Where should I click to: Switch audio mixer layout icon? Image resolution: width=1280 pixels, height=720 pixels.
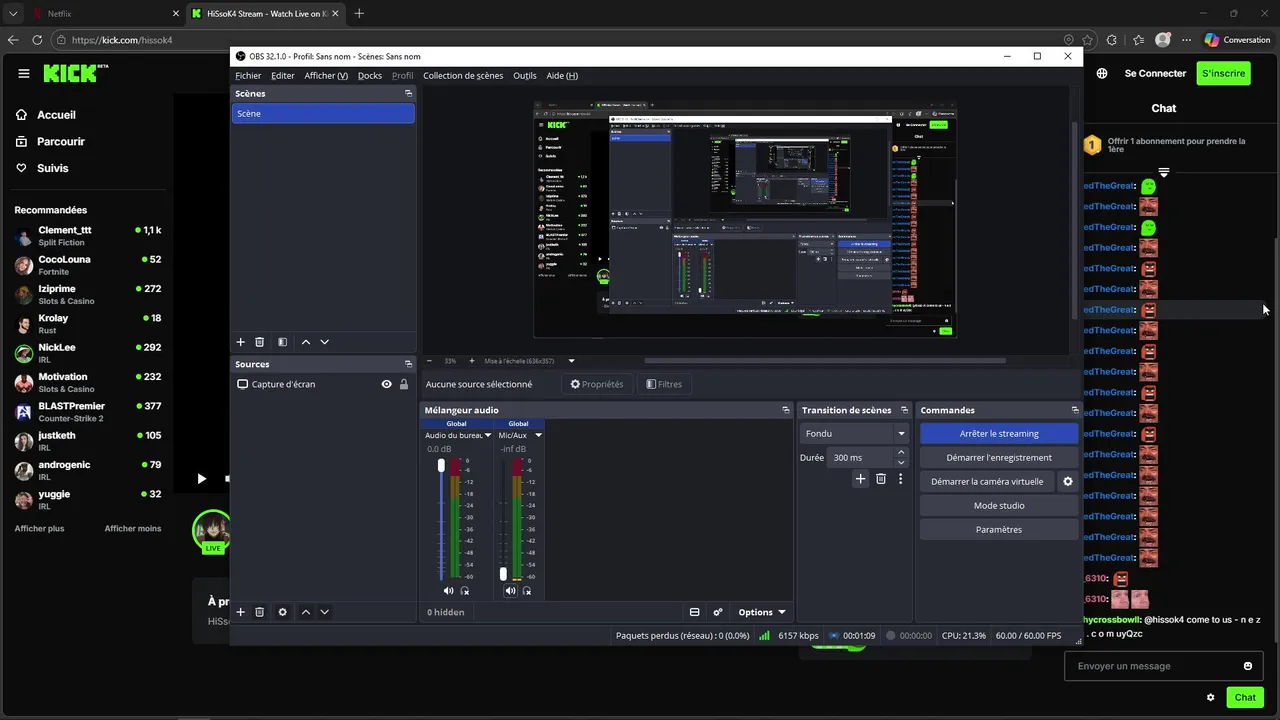(x=694, y=612)
